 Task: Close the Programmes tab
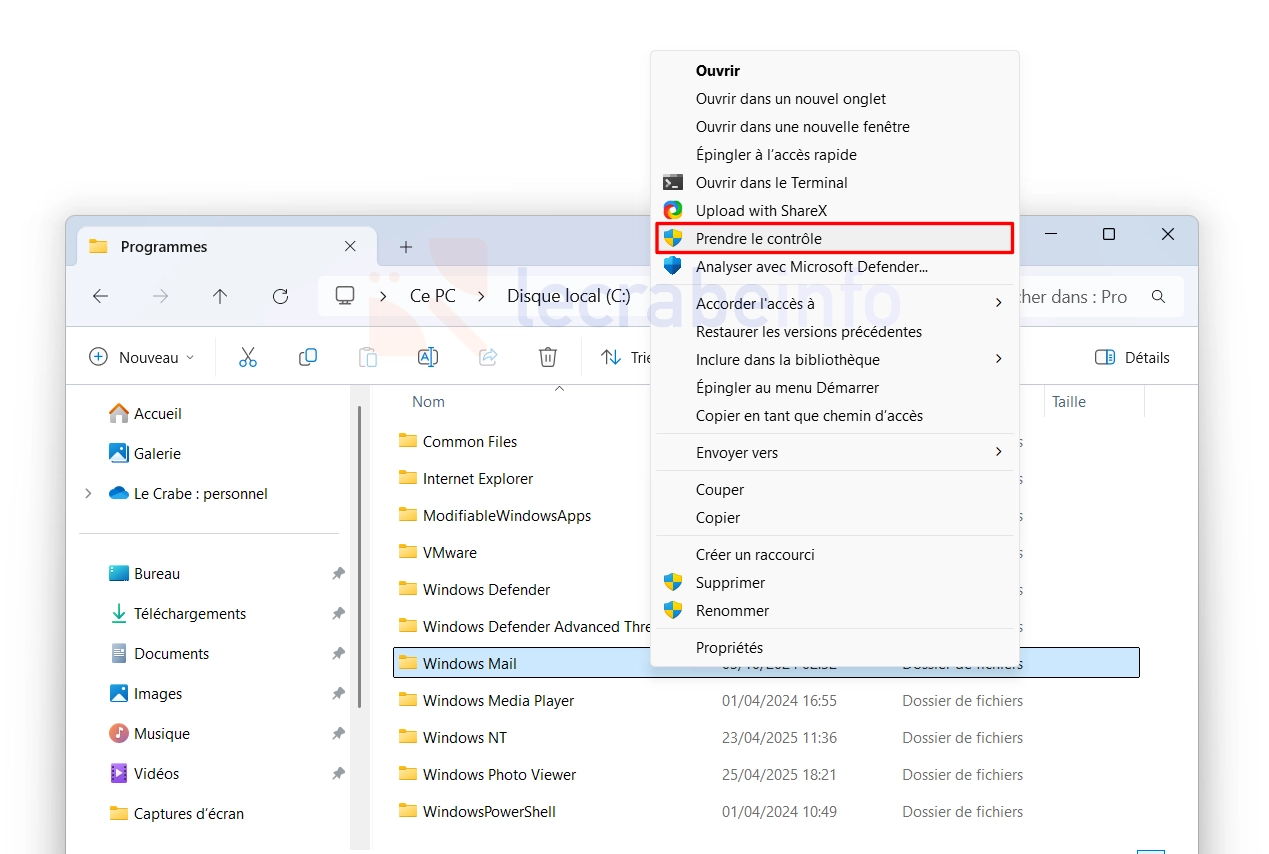(350, 246)
